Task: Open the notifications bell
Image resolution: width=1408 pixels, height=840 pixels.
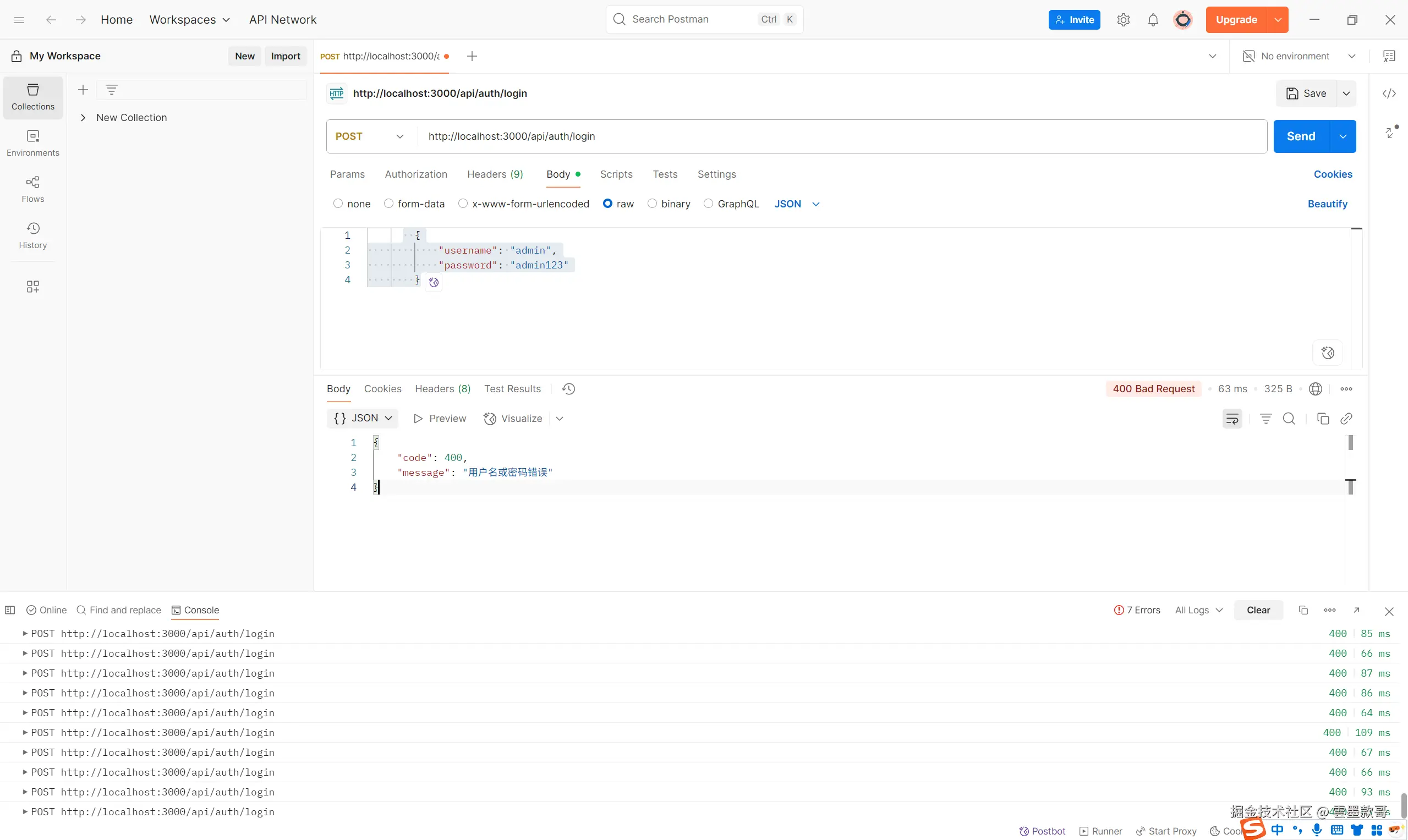Action: click(1153, 20)
